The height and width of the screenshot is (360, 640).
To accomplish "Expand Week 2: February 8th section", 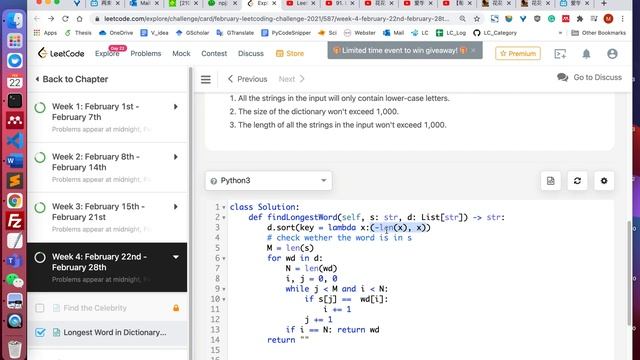I will (176, 157).
